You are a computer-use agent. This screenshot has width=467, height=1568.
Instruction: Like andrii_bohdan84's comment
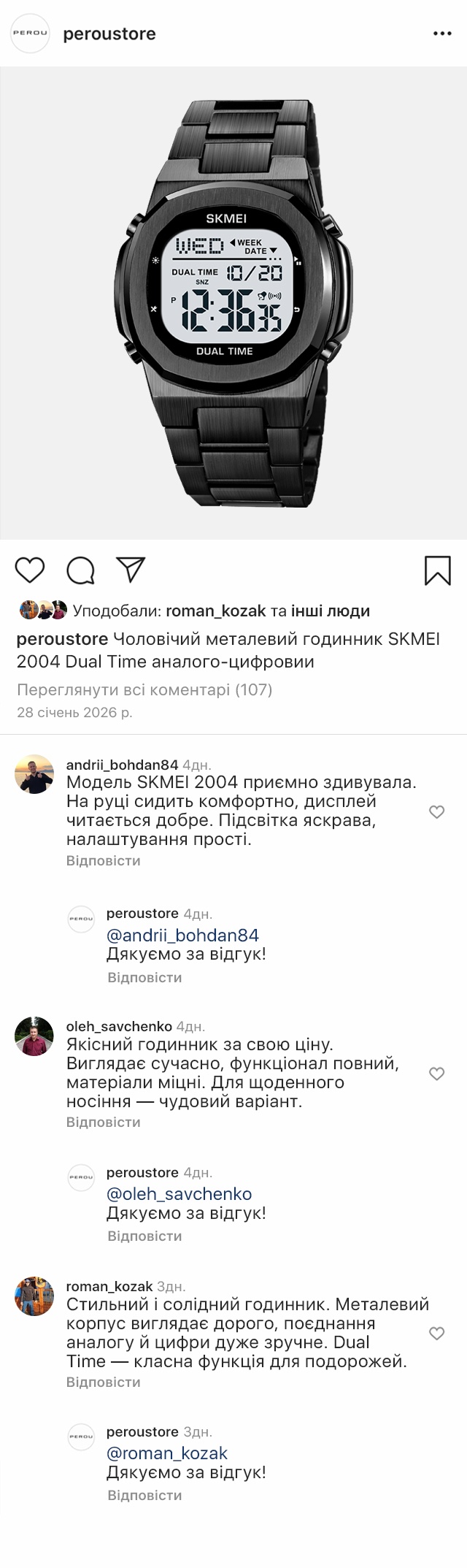pyautogui.click(x=436, y=812)
